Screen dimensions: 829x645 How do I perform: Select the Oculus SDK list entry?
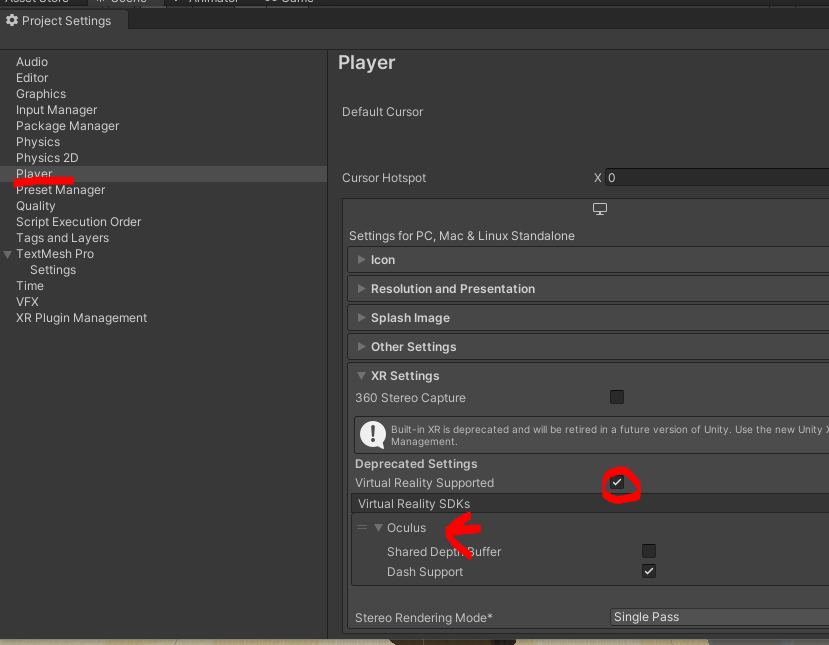click(406, 528)
